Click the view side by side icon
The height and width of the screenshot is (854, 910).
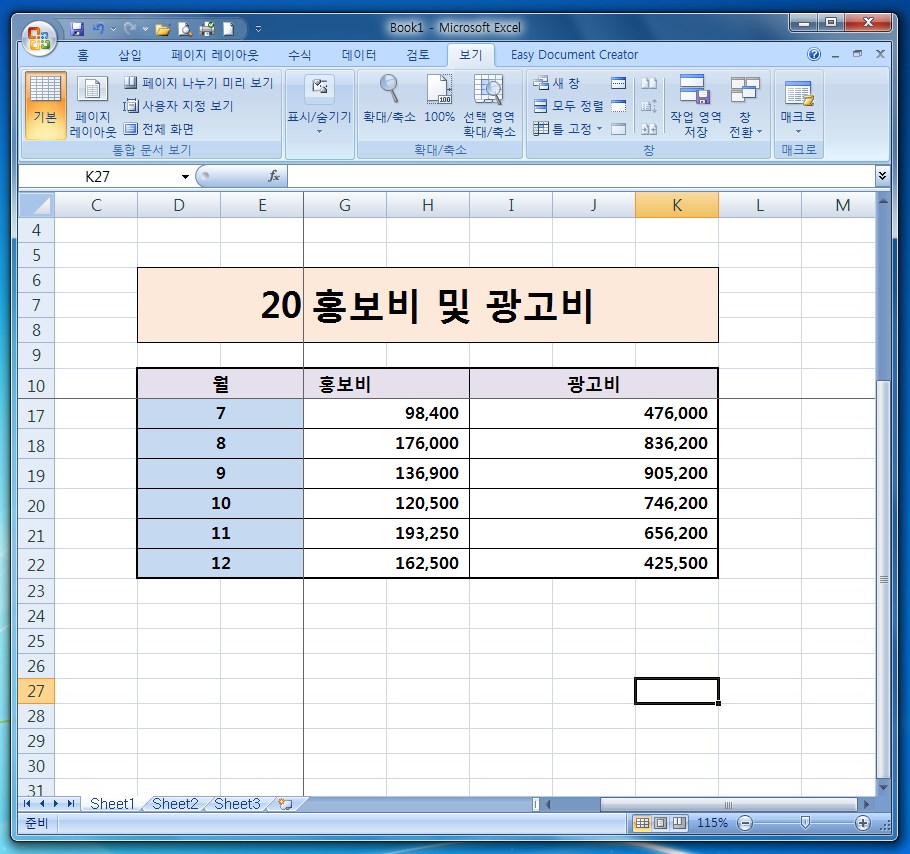649,84
